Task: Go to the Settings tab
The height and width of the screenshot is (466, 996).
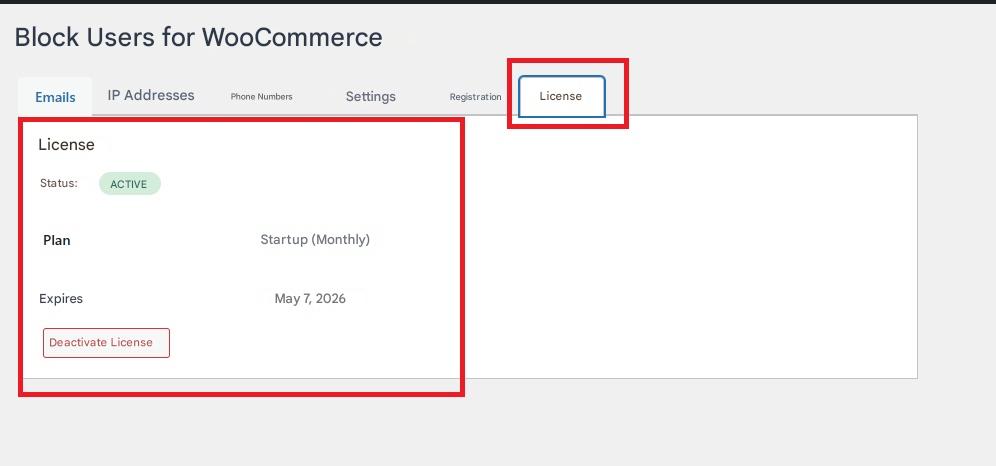Action: point(370,97)
